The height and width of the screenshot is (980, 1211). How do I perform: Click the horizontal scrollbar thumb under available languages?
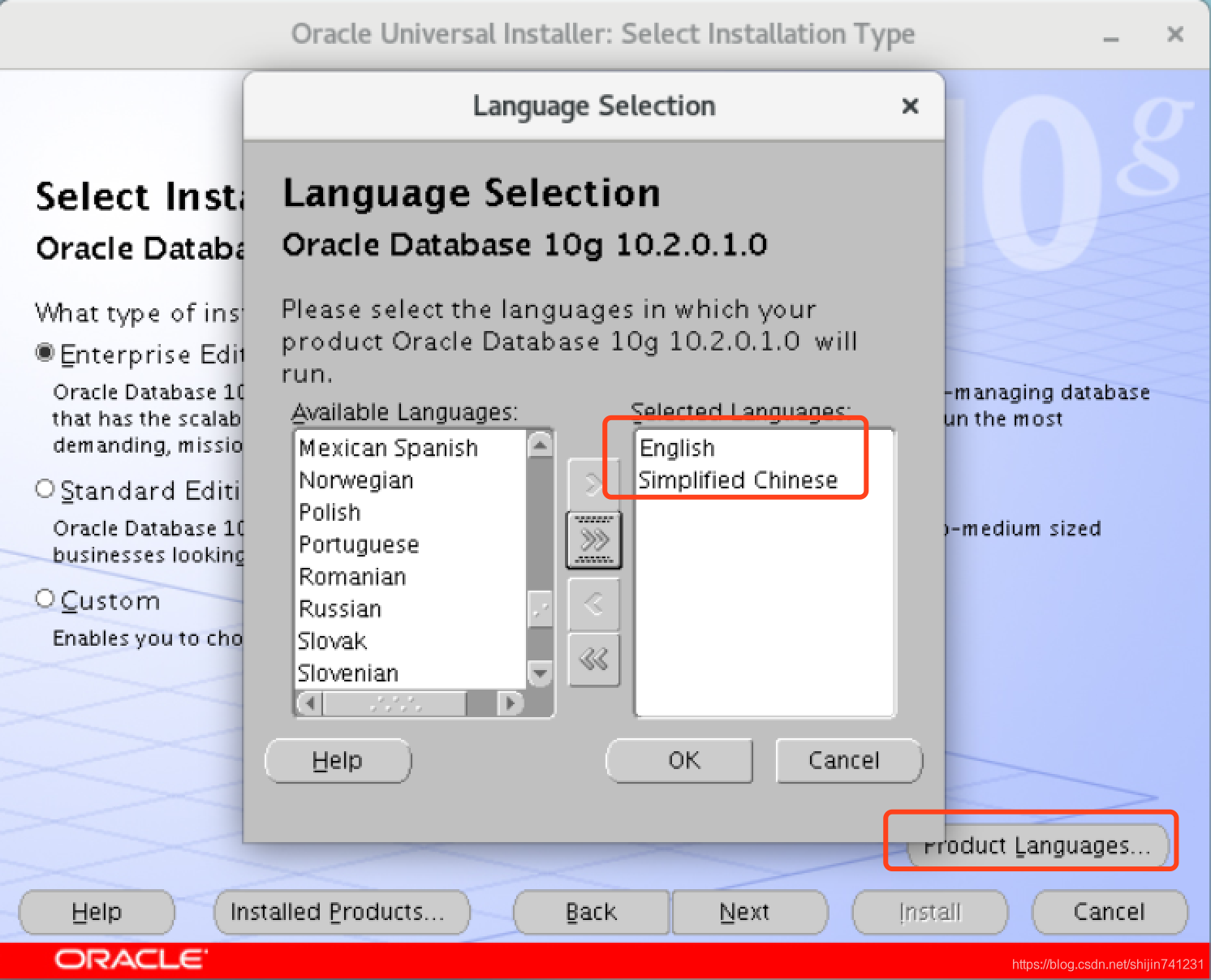tap(394, 703)
